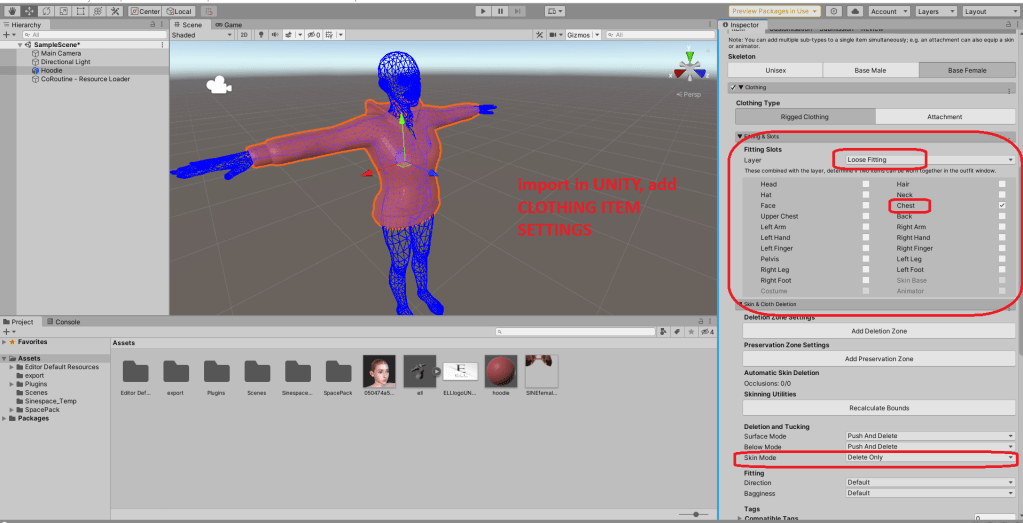Select the hoodie material thumbnail in Assets

click(x=501, y=372)
